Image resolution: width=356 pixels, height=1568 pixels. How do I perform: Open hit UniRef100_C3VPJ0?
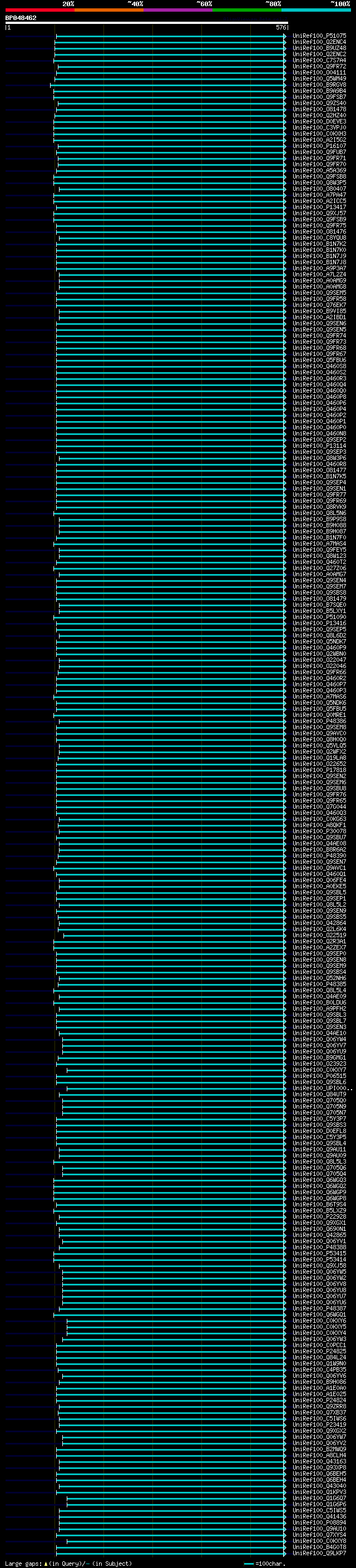point(319,128)
